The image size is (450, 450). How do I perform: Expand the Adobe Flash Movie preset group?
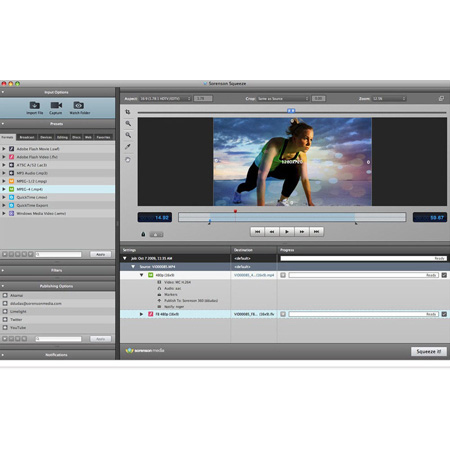4,149
